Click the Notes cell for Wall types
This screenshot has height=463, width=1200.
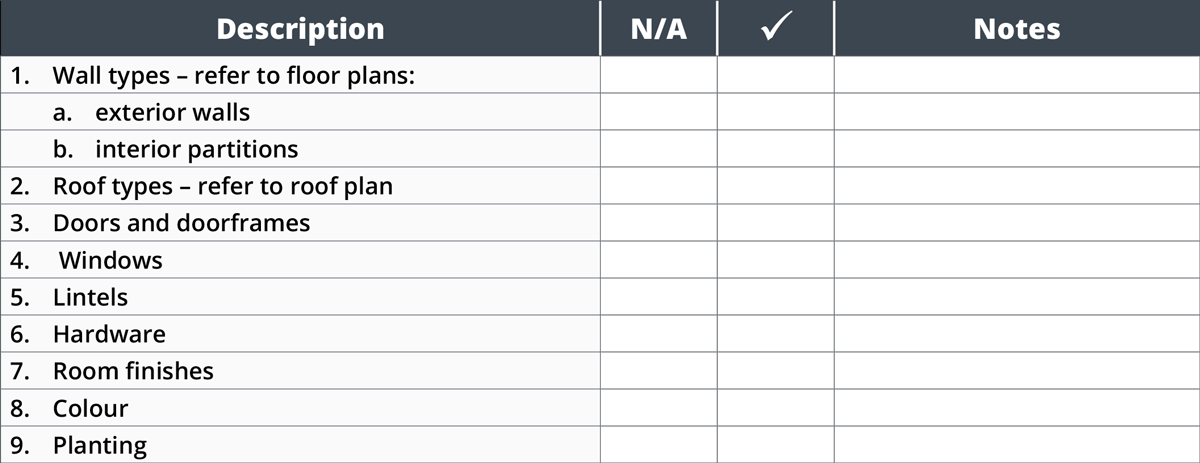tap(1017, 75)
